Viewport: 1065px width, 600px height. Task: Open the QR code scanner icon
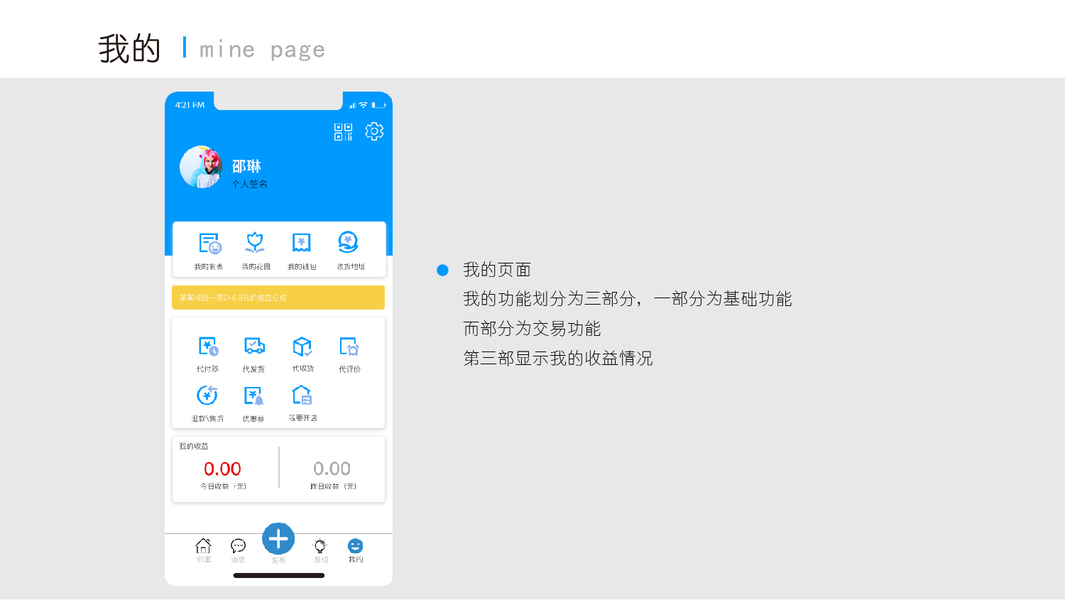pyautogui.click(x=343, y=132)
